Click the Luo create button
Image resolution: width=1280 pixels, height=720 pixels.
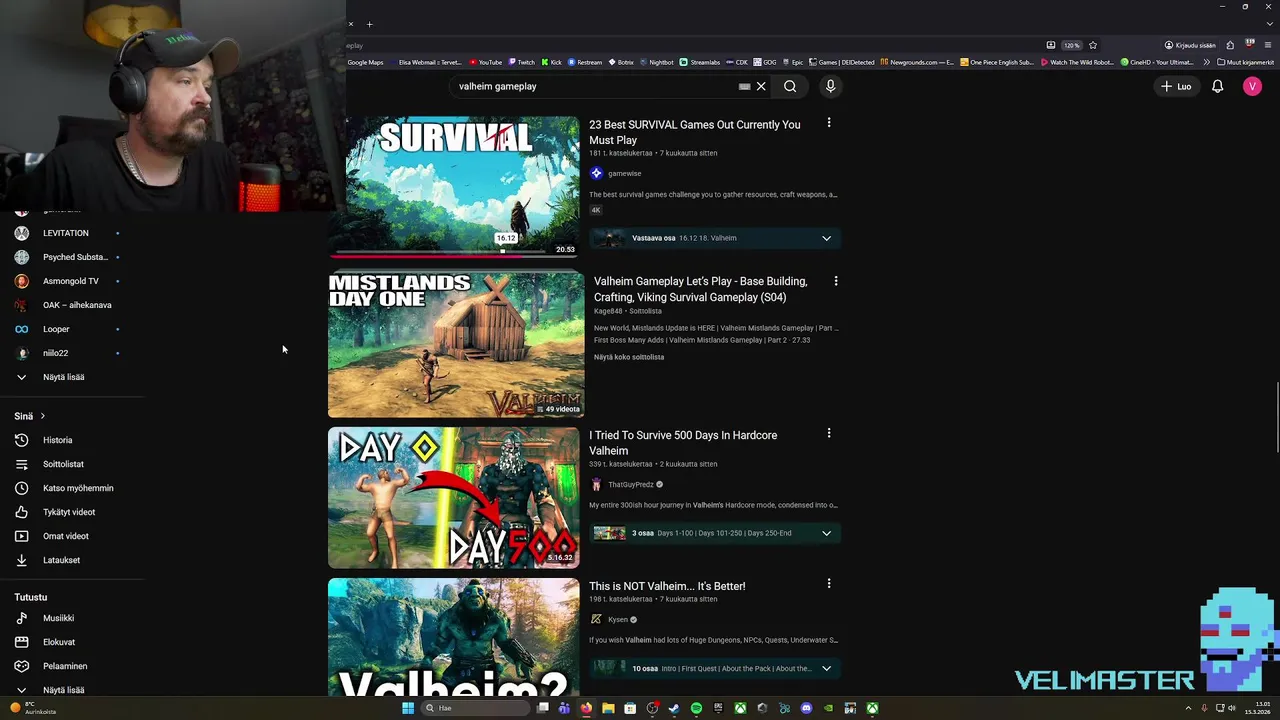1176,86
